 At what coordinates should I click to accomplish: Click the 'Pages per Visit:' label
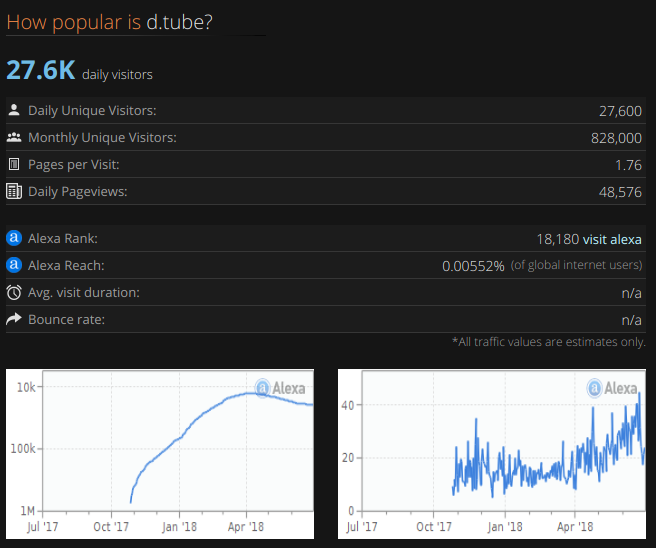click(x=74, y=164)
